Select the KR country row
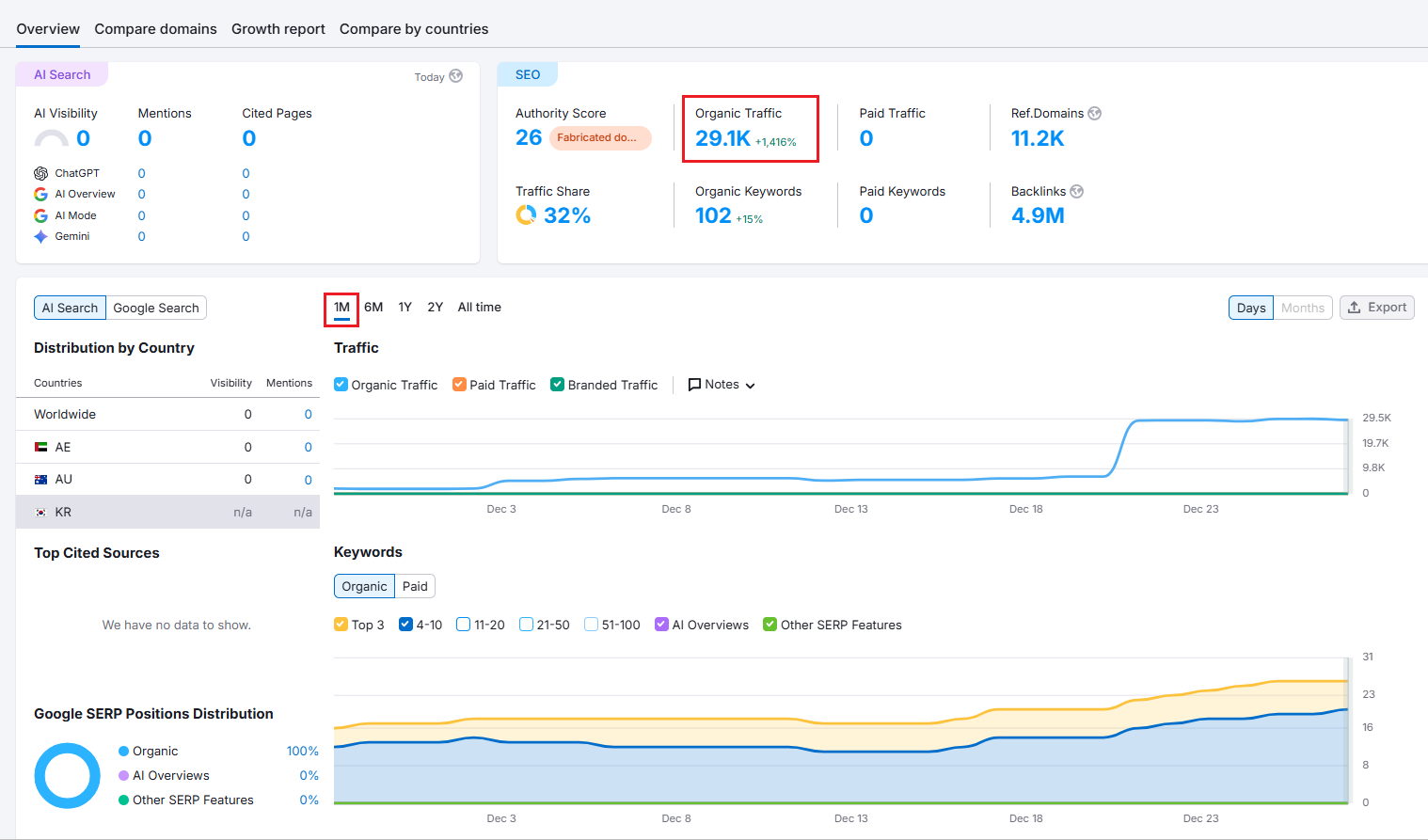The width and height of the screenshot is (1428, 840). point(167,512)
